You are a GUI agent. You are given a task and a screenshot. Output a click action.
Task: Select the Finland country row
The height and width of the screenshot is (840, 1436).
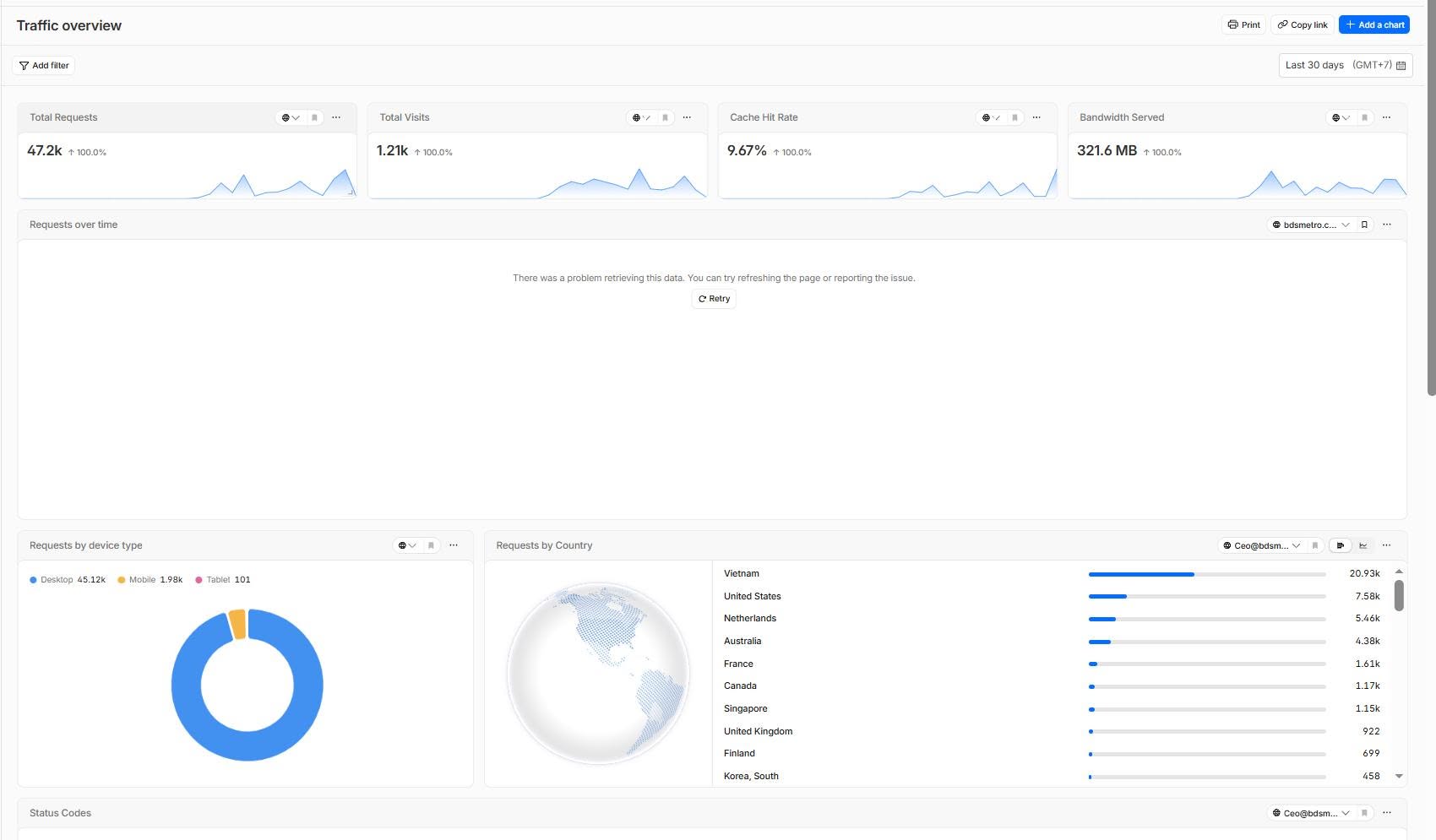point(1052,754)
